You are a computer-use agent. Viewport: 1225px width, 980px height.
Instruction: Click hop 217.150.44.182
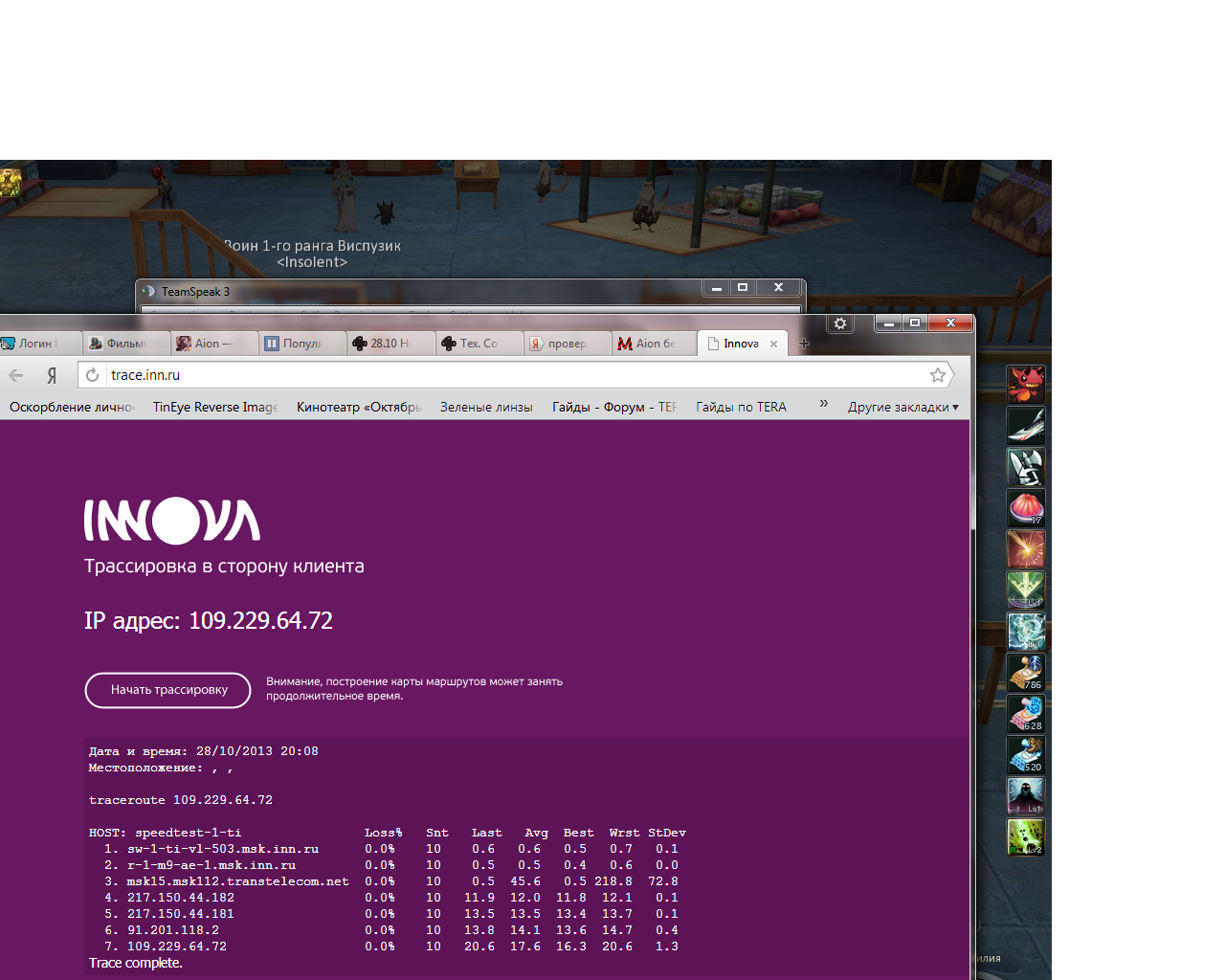click(181, 898)
